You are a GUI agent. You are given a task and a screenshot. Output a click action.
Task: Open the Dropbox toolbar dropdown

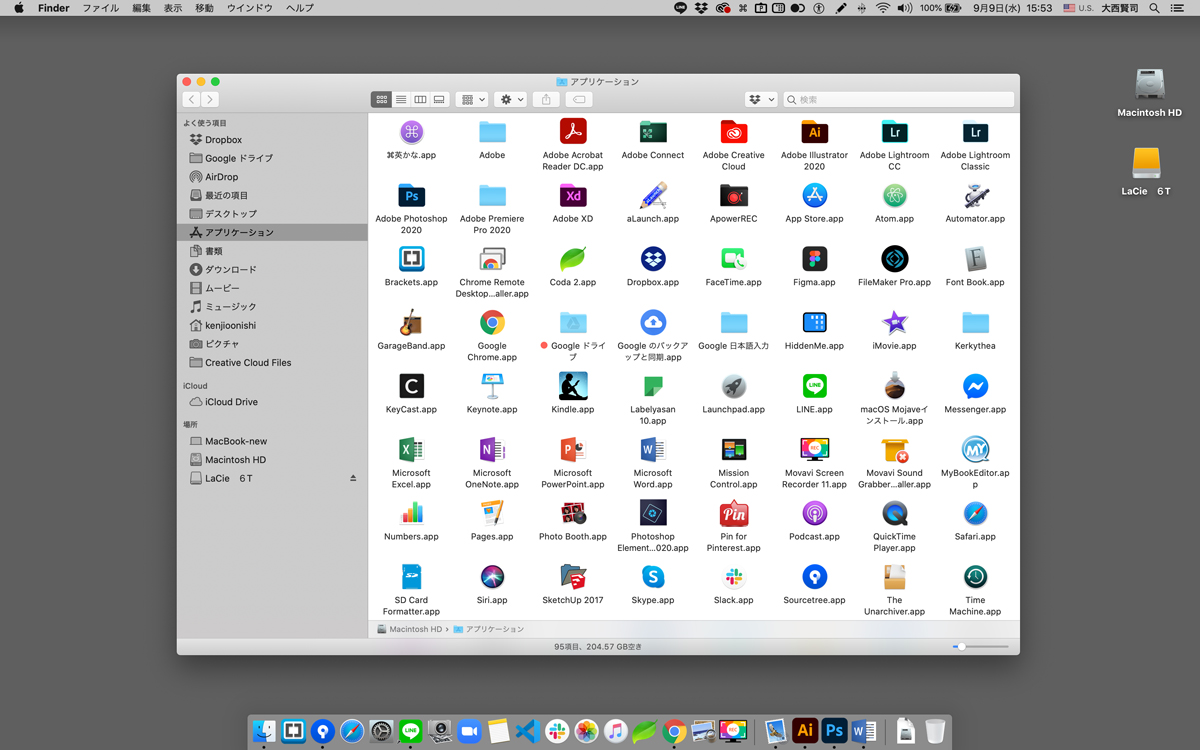(x=761, y=99)
